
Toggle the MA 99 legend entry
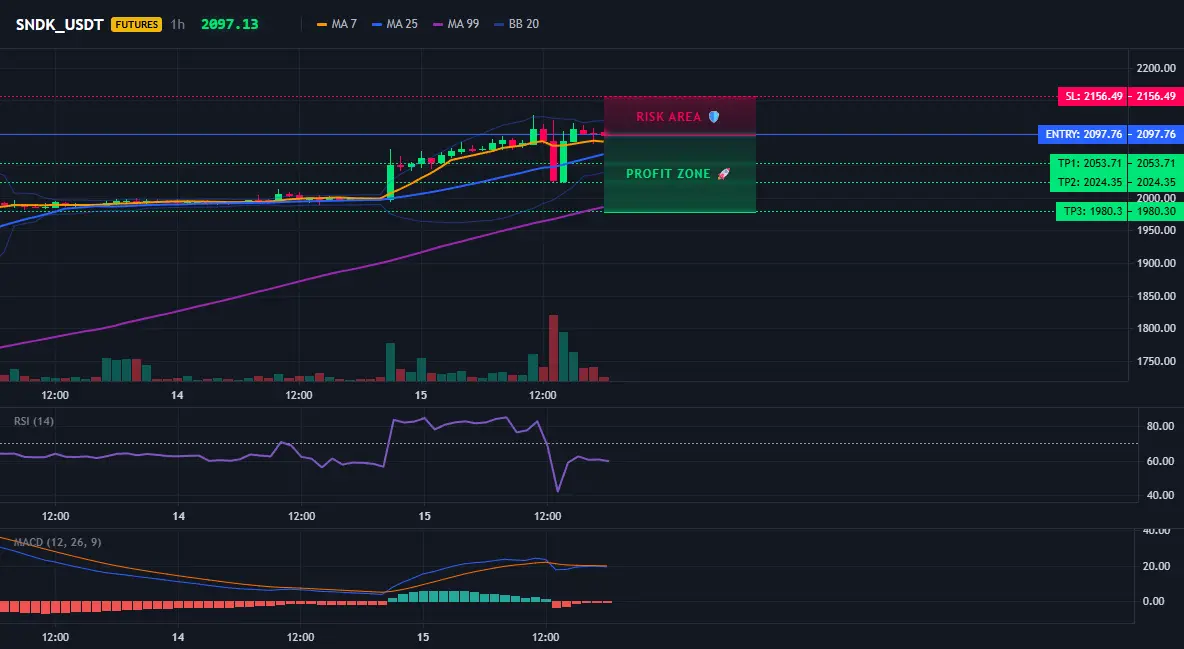click(456, 24)
